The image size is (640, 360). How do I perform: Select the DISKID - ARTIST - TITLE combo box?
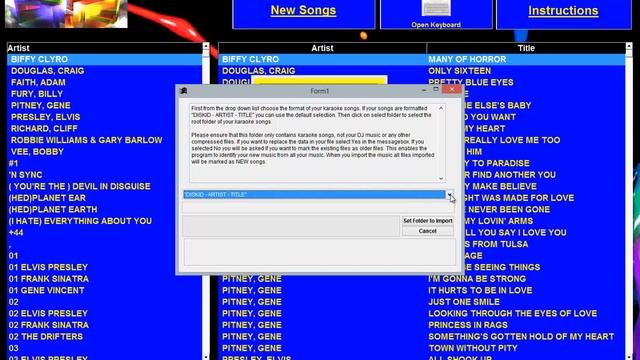(x=314, y=195)
